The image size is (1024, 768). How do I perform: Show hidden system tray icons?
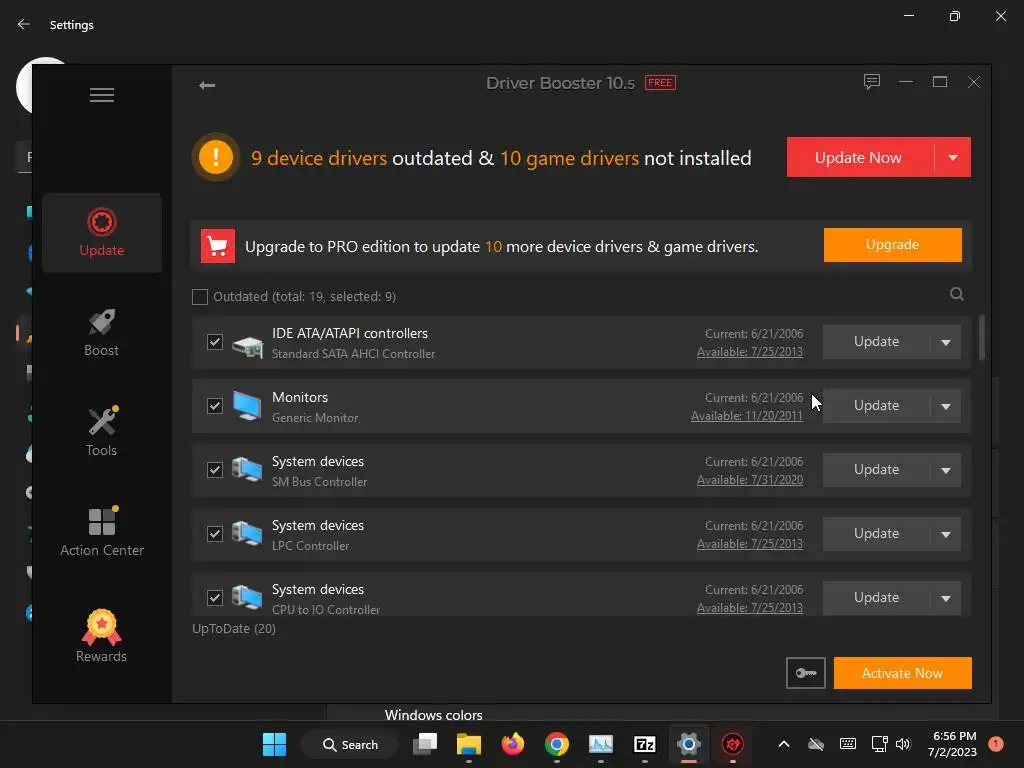coord(784,744)
